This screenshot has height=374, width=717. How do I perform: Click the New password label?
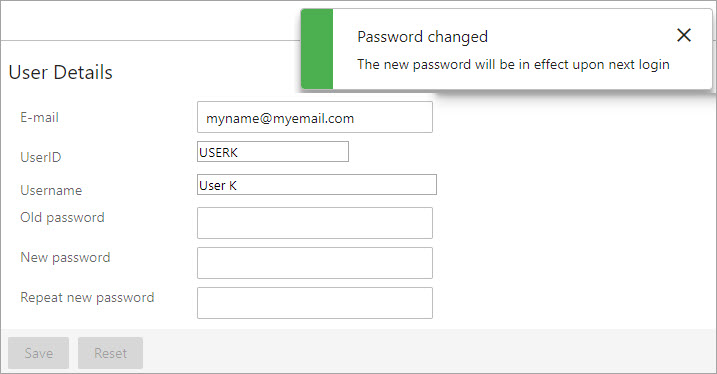[65, 257]
